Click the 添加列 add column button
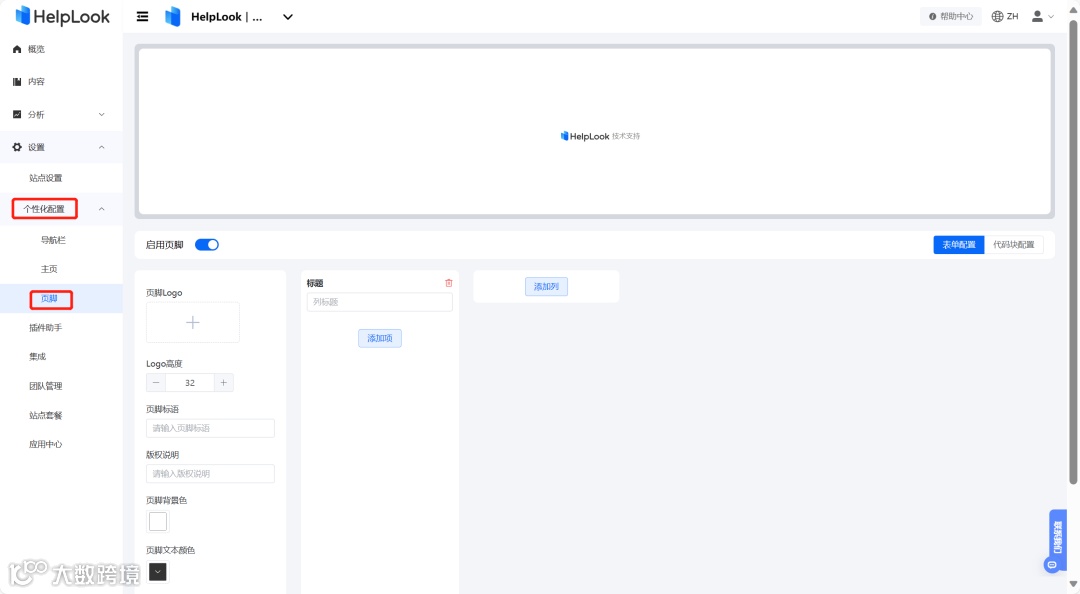1080x594 pixels. pyautogui.click(x=546, y=287)
